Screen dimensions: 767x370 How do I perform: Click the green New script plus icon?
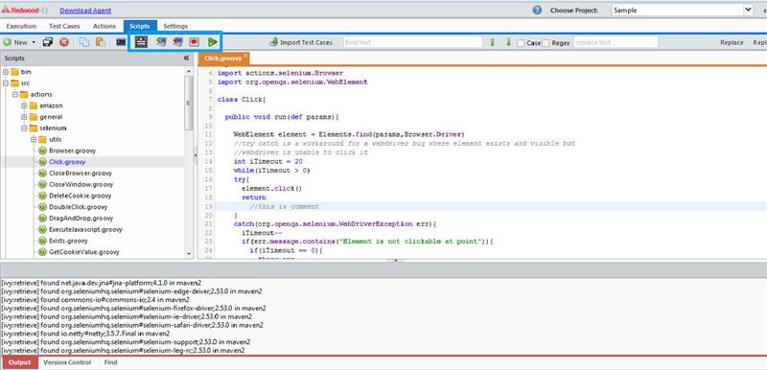coord(8,43)
